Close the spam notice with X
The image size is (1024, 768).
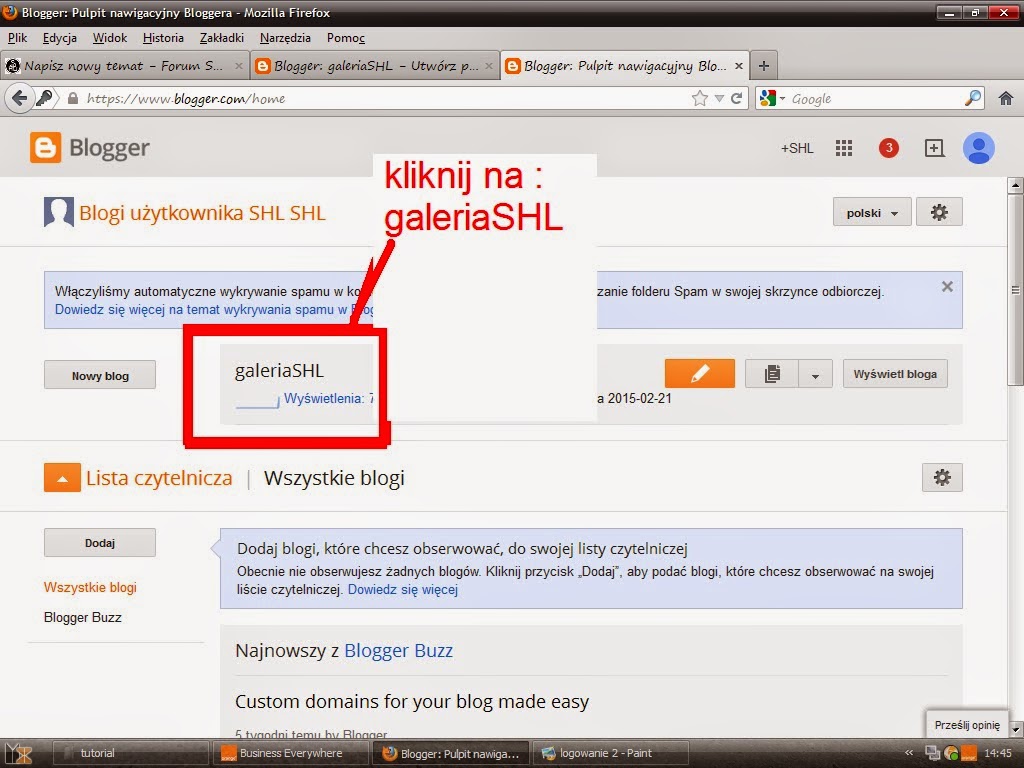(x=947, y=286)
